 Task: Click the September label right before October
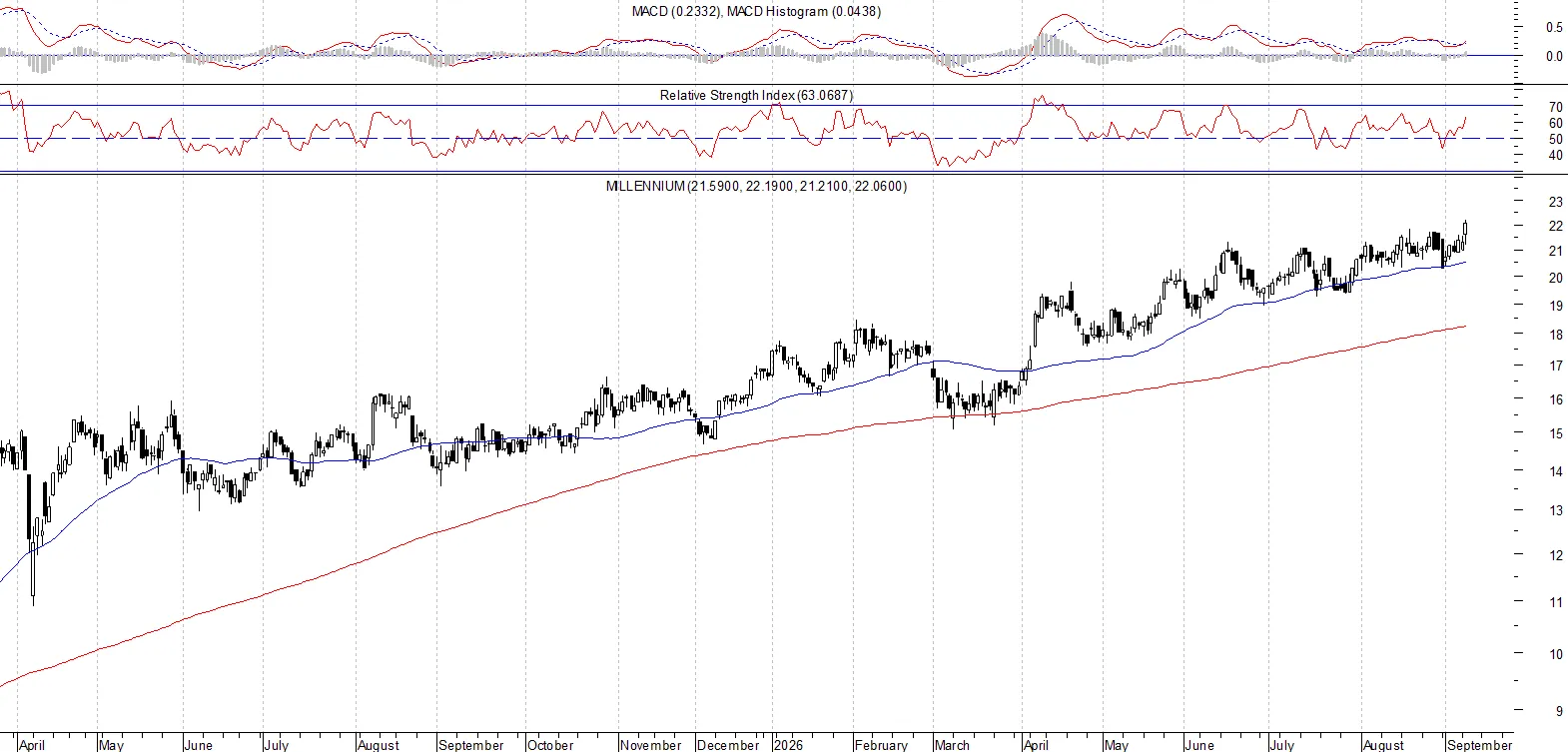pos(471,745)
